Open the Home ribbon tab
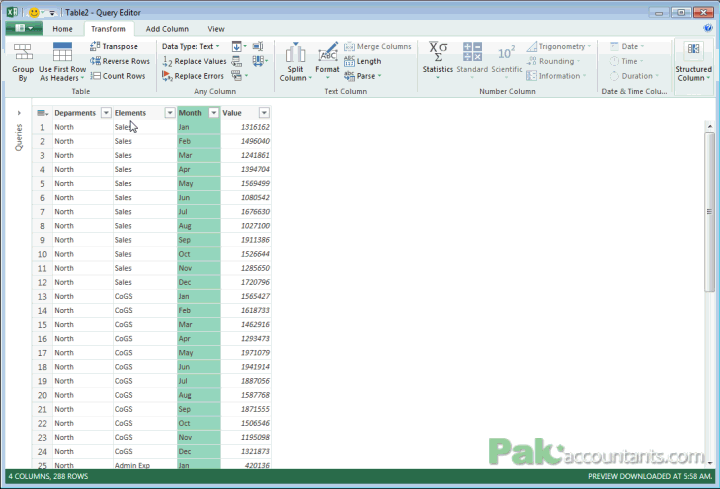 (x=62, y=29)
